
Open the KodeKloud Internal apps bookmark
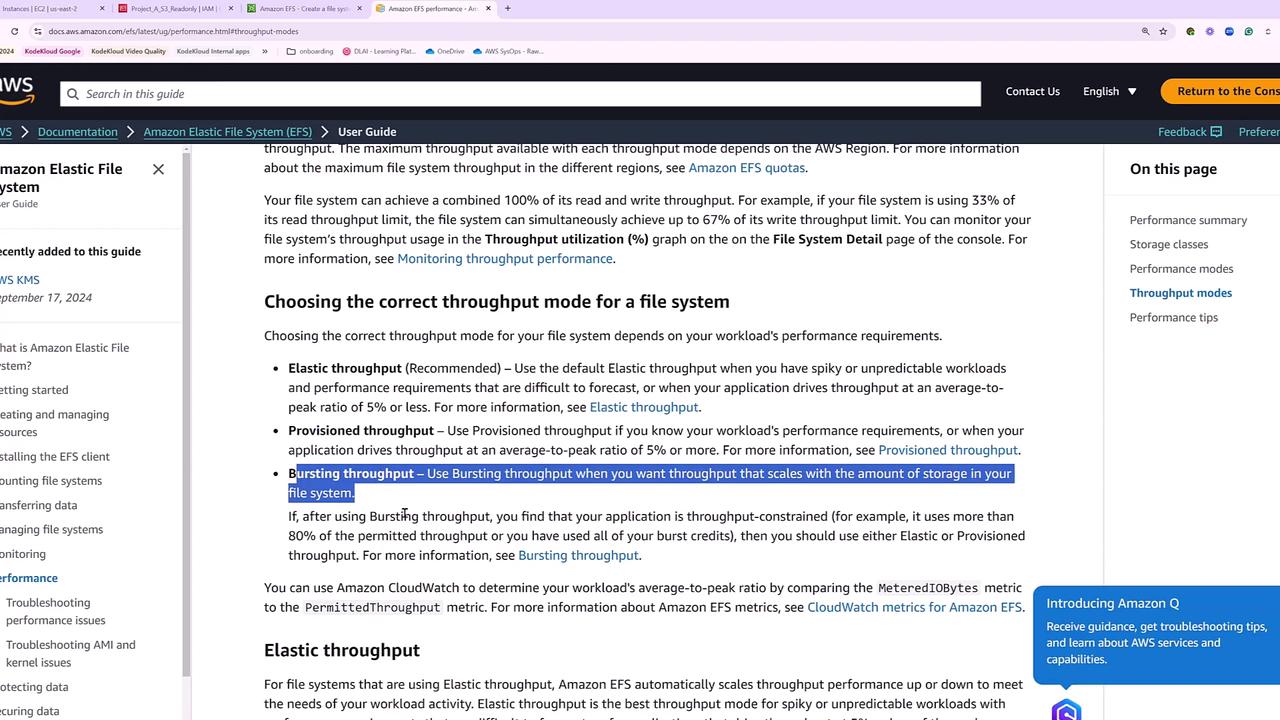213,51
